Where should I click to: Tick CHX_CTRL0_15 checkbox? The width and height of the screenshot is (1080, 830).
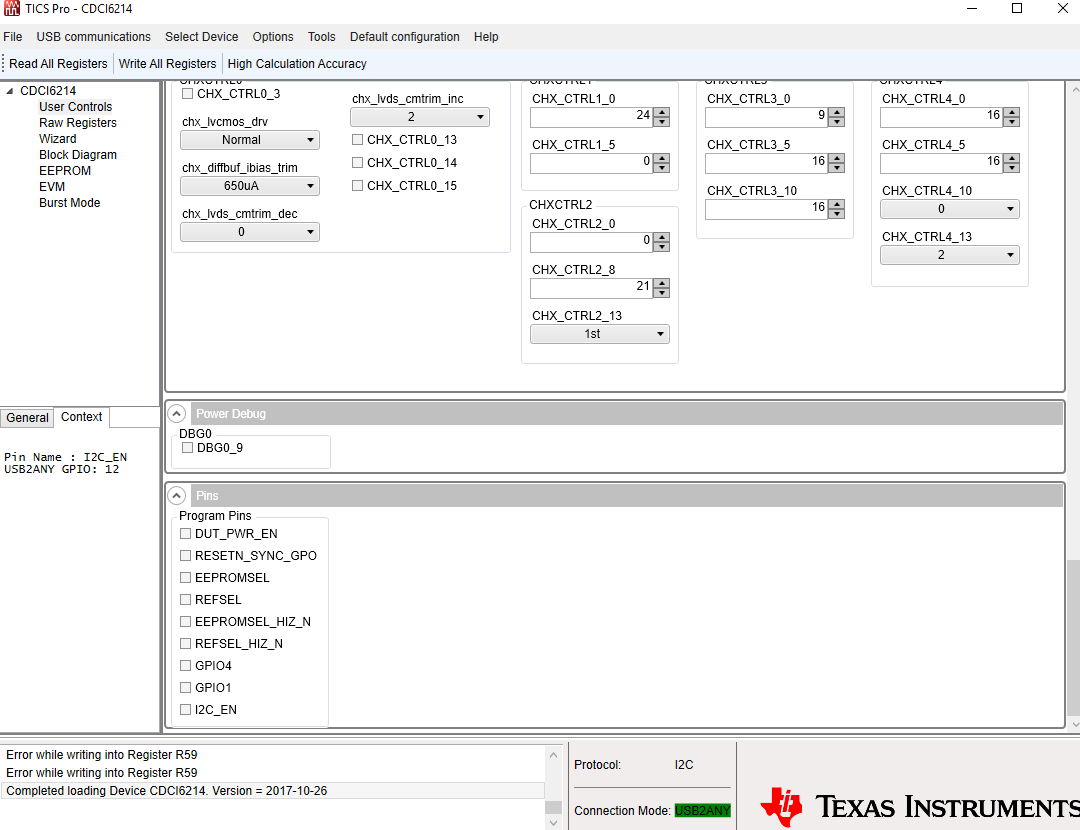pyautogui.click(x=357, y=185)
